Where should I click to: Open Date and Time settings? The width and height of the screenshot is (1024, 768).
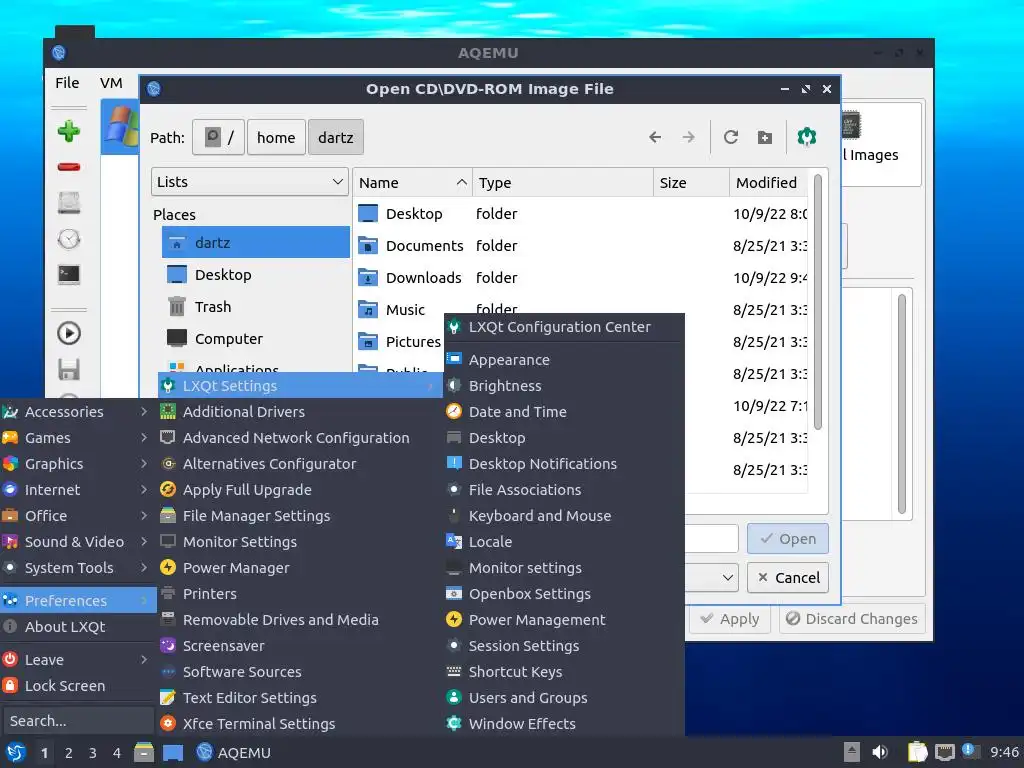tap(564, 411)
